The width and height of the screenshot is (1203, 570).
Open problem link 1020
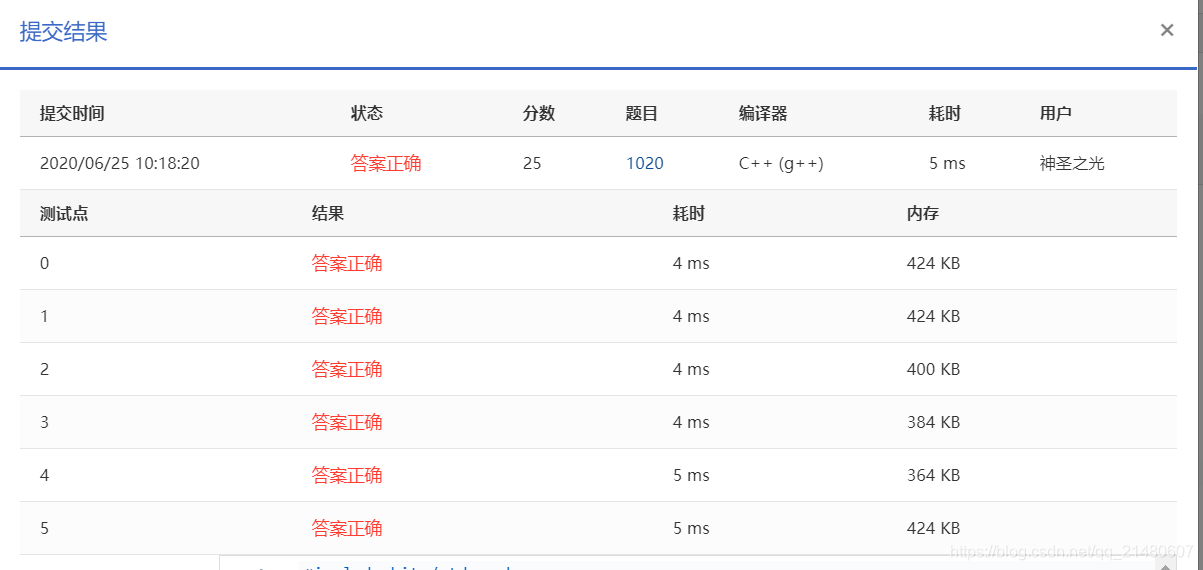[645, 163]
